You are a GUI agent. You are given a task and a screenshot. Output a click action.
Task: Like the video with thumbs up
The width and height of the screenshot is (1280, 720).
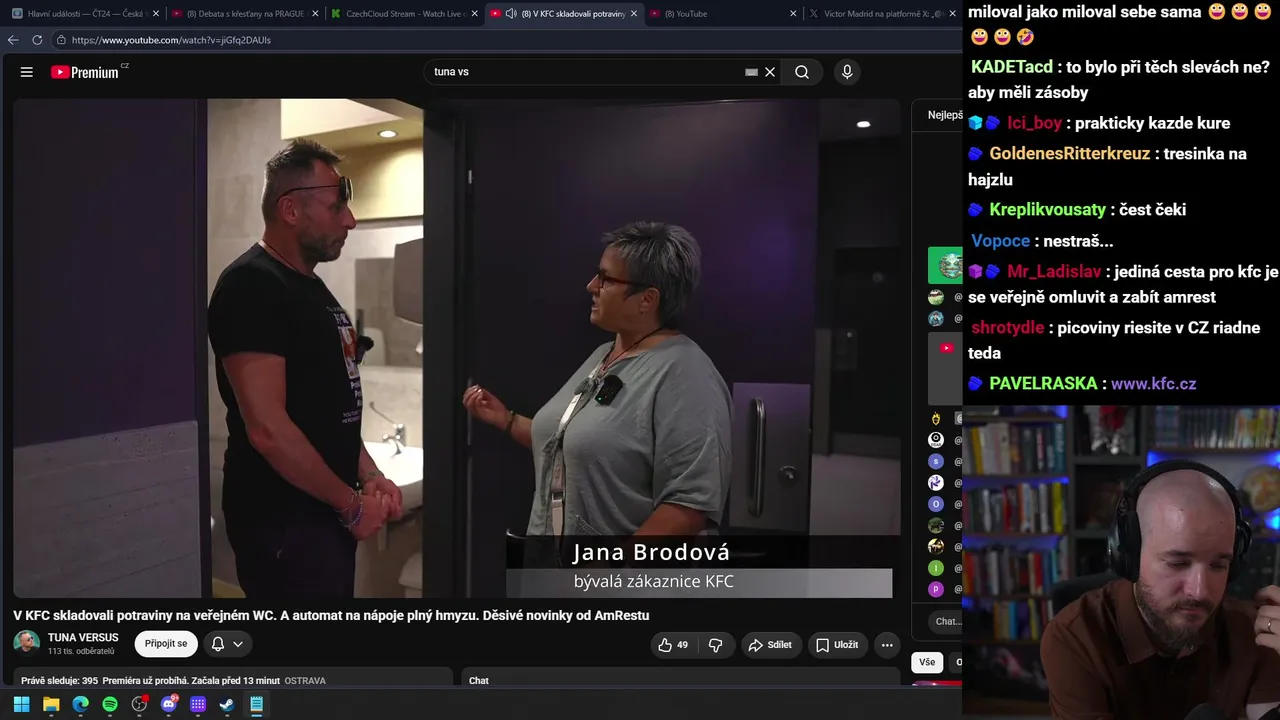[x=672, y=645]
